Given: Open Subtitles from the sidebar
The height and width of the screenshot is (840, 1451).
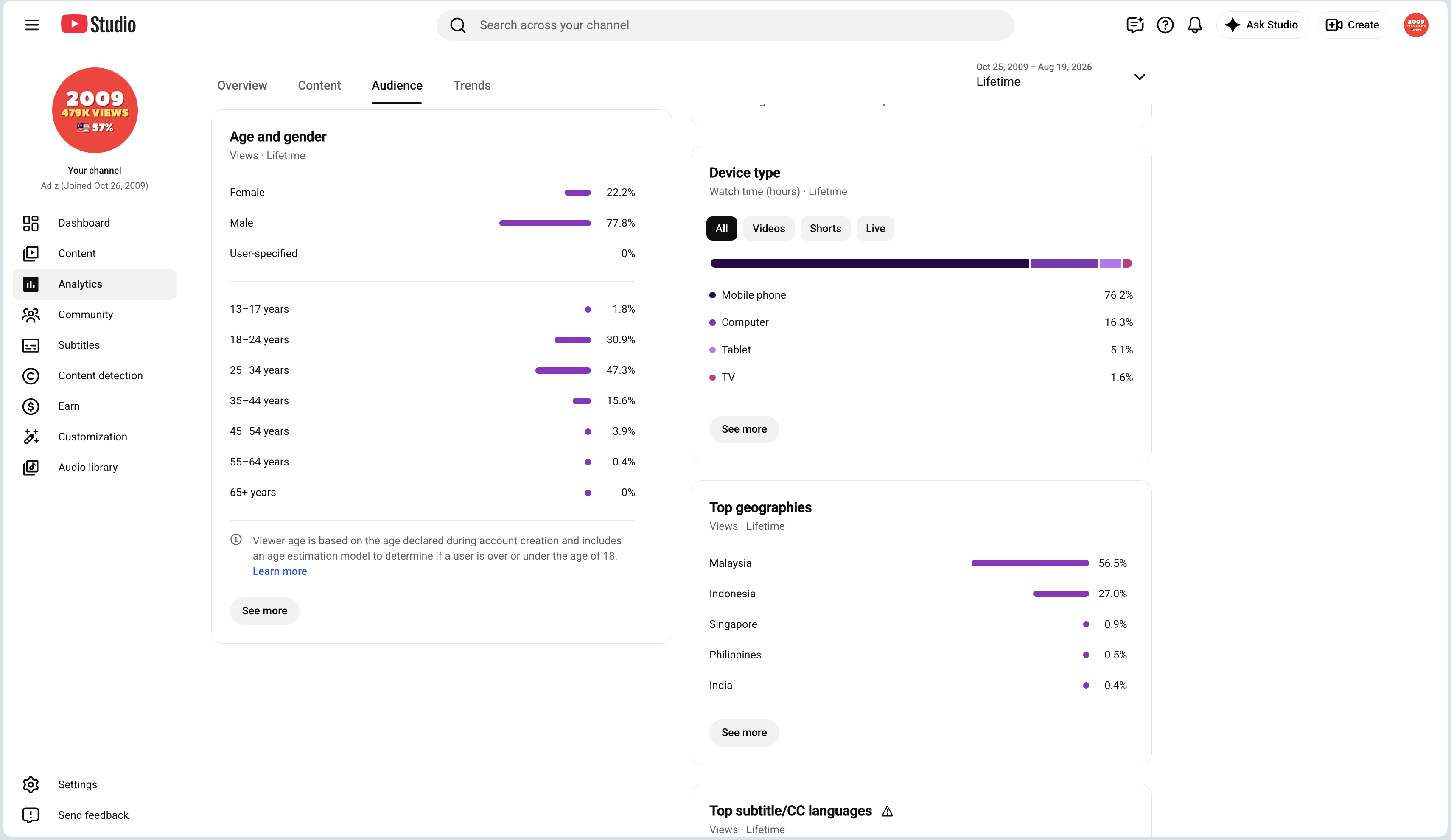Looking at the screenshot, I should point(95,345).
